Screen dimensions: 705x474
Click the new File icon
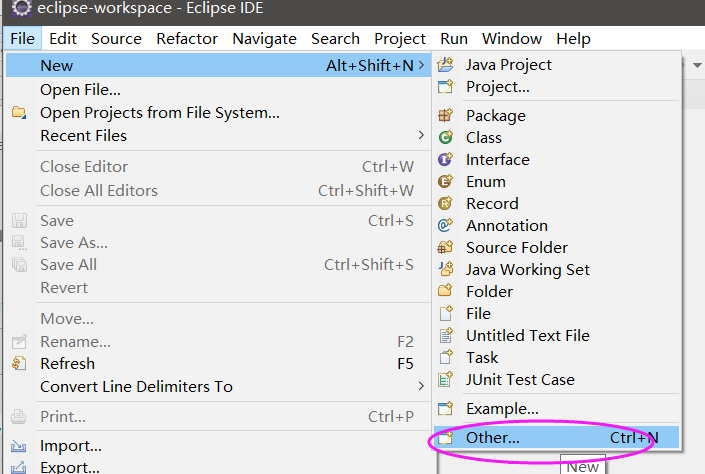coord(446,313)
